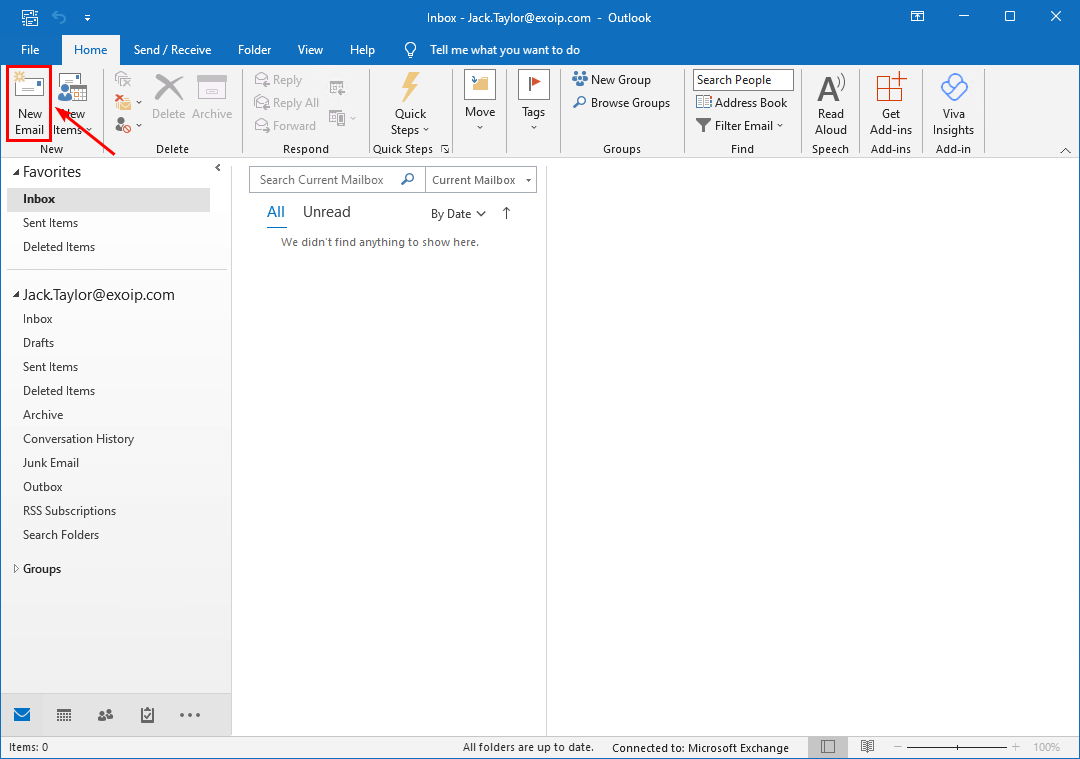
Task: Open the Address Book
Action: [741, 103]
